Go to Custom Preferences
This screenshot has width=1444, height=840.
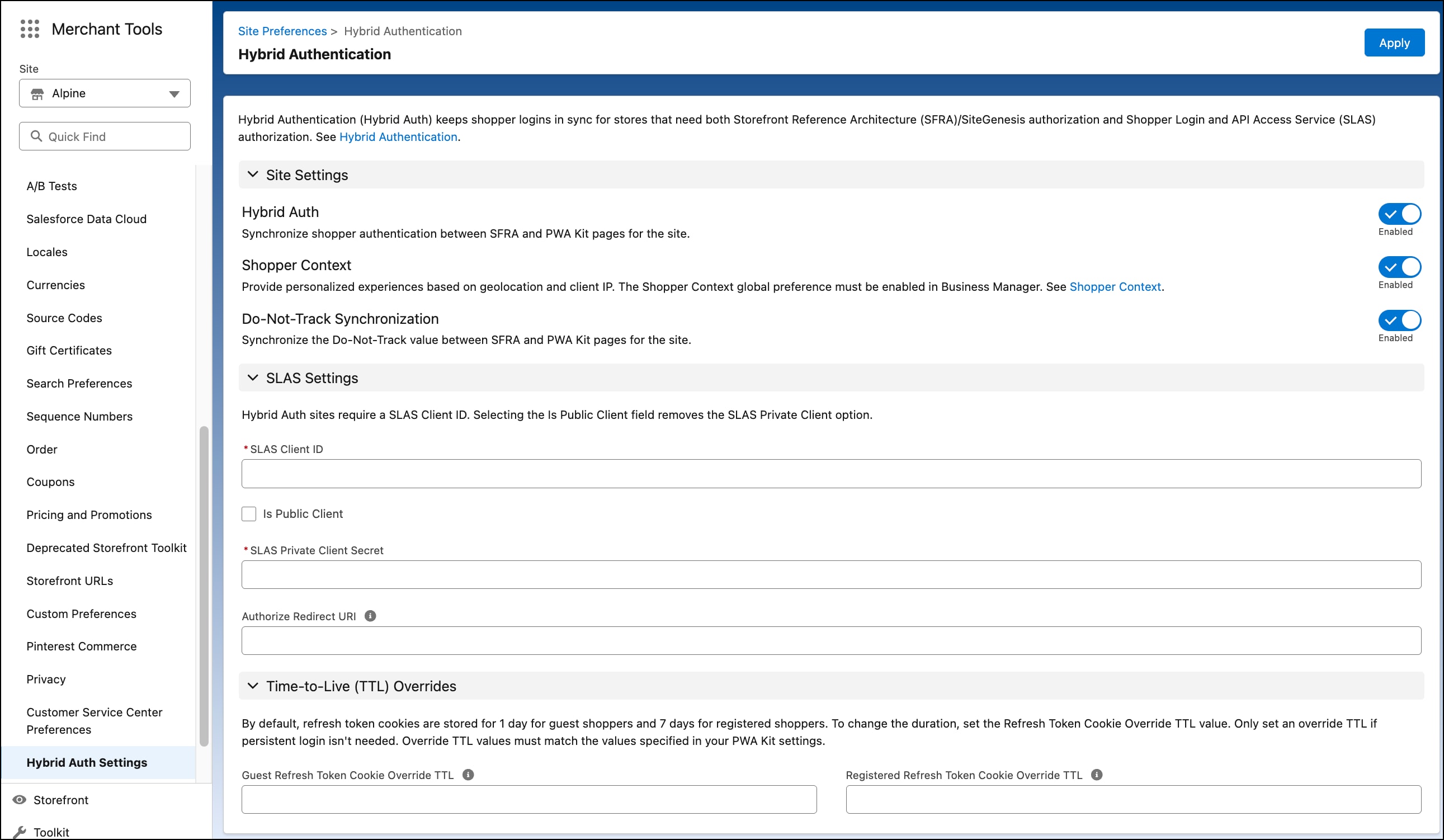coord(81,614)
